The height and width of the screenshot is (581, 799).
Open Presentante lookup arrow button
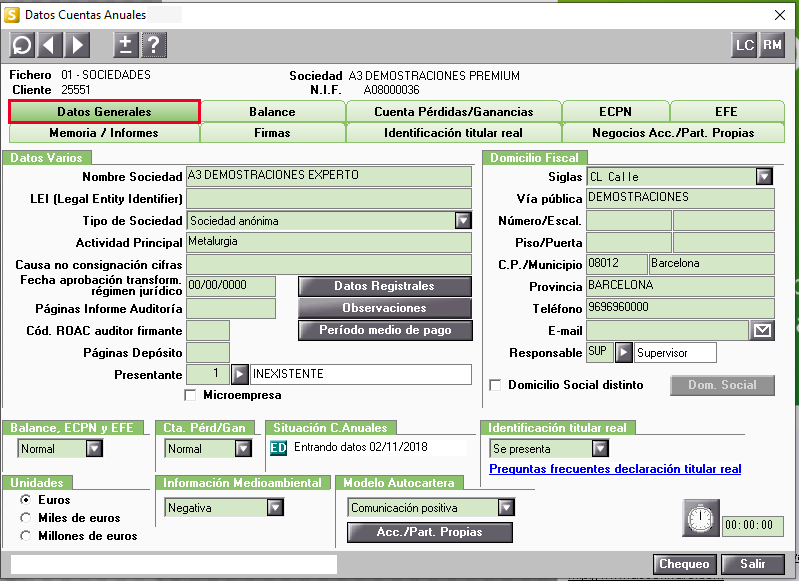(239, 375)
